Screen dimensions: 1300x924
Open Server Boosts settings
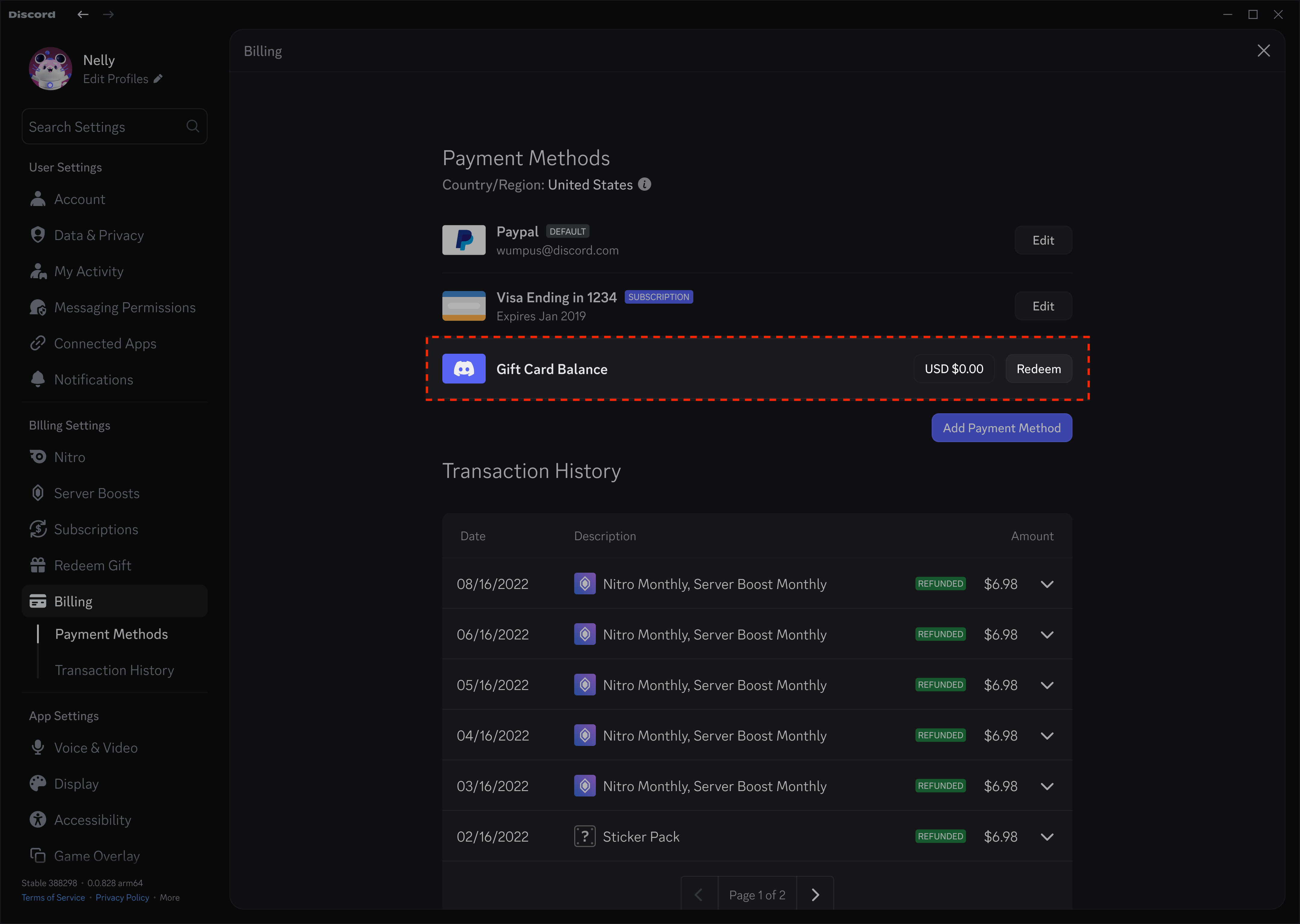(114, 493)
